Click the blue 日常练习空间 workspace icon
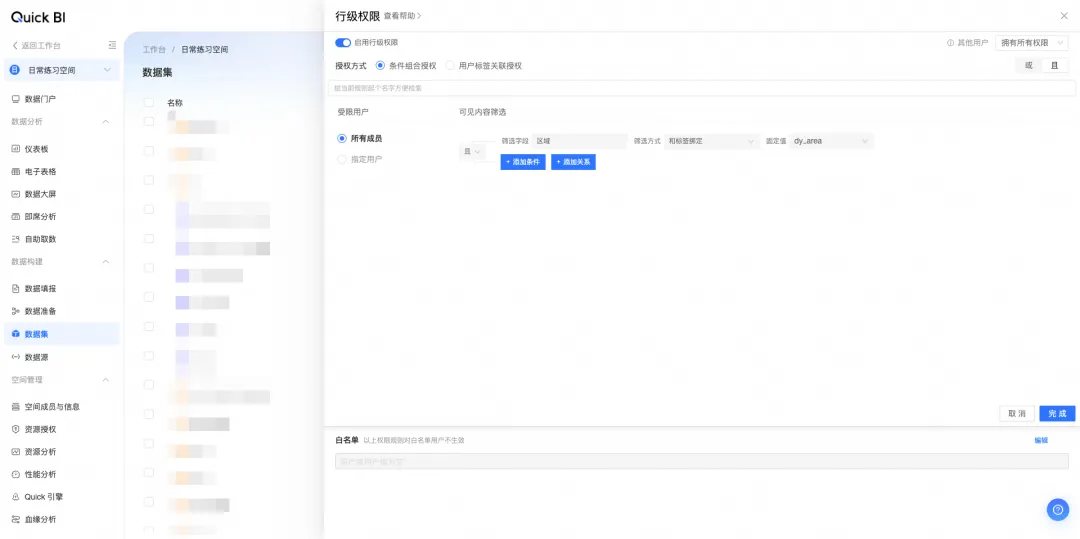This screenshot has width=1080, height=539. 14,70
